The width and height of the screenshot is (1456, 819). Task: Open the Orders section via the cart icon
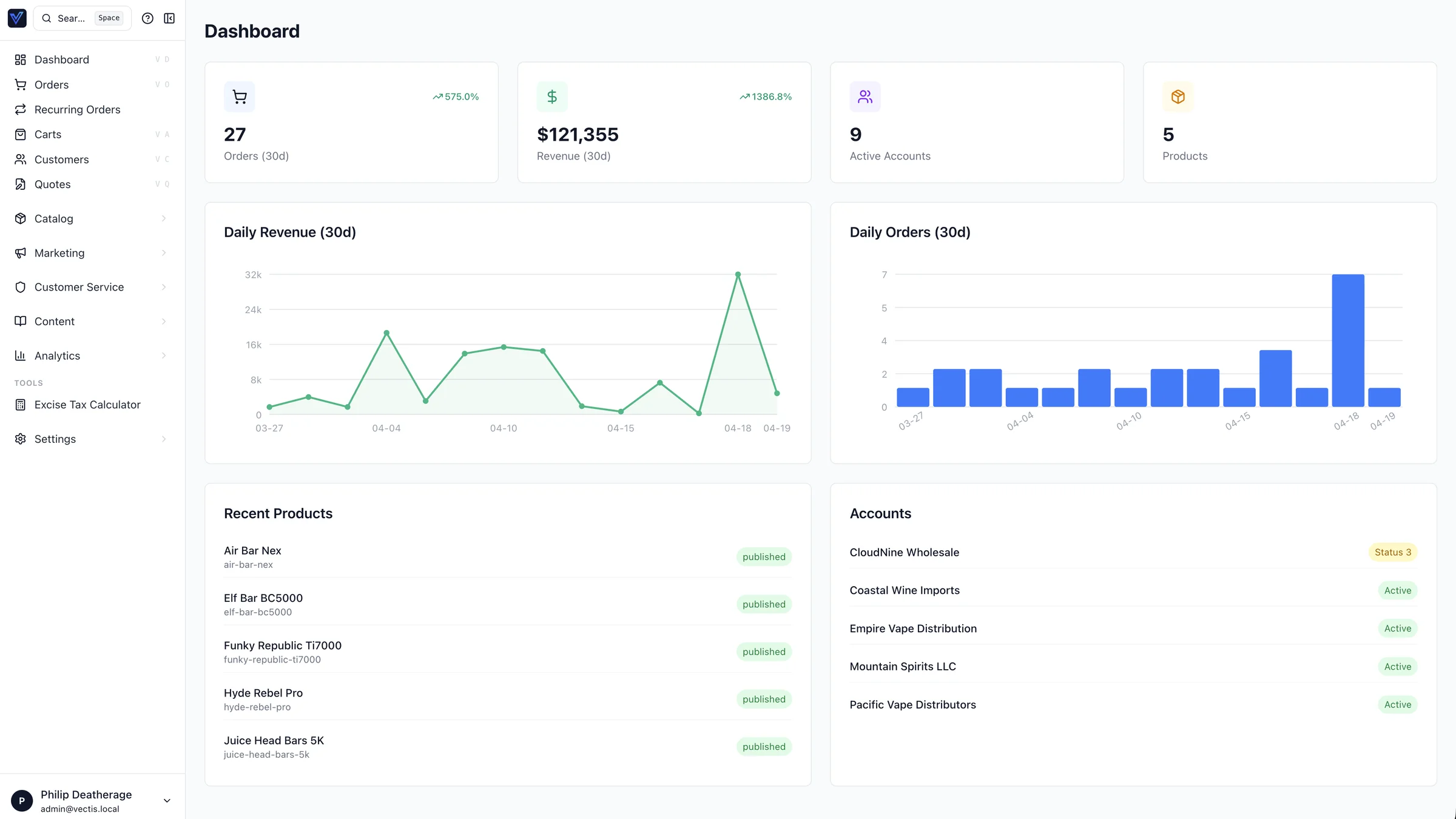point(20,84)
